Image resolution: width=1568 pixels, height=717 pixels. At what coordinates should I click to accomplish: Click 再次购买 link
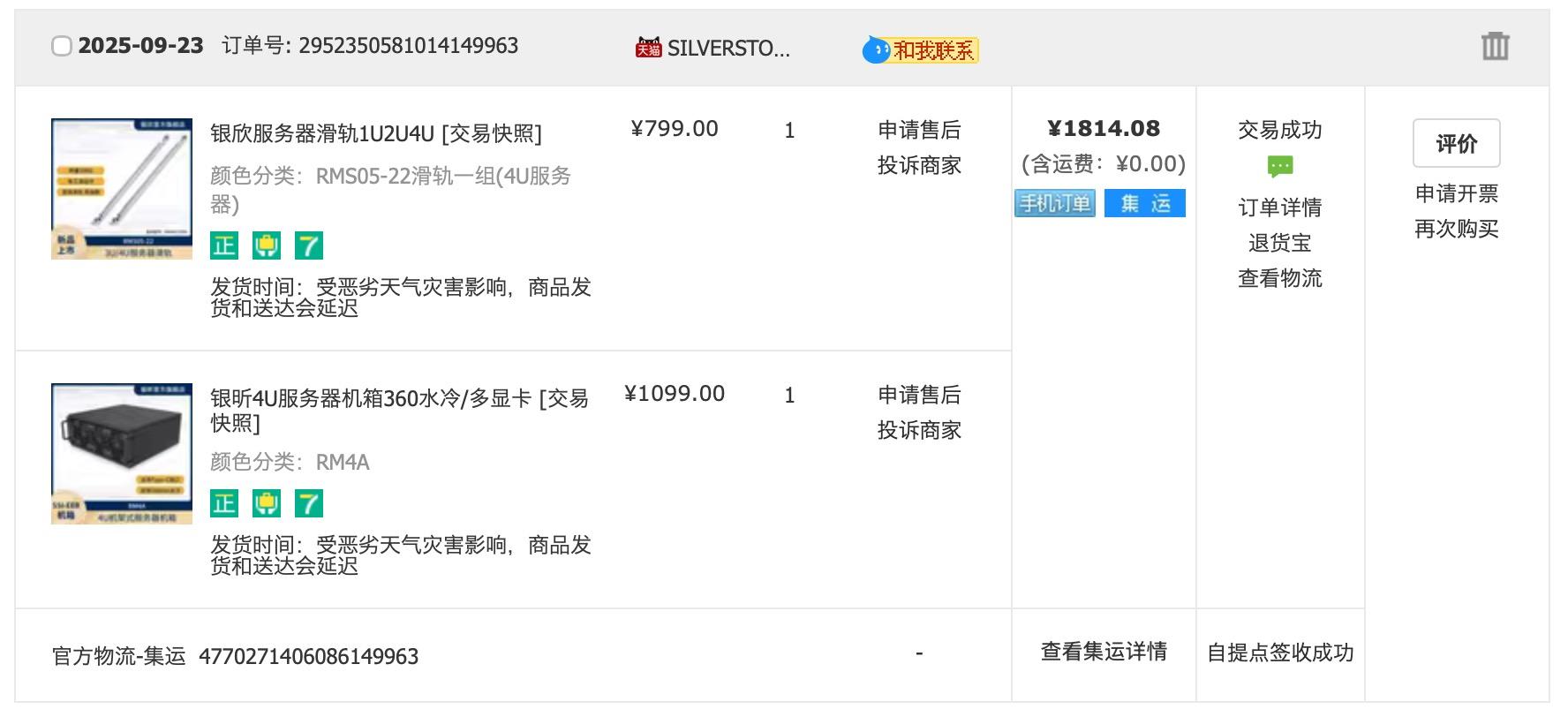pos(1456,229)
